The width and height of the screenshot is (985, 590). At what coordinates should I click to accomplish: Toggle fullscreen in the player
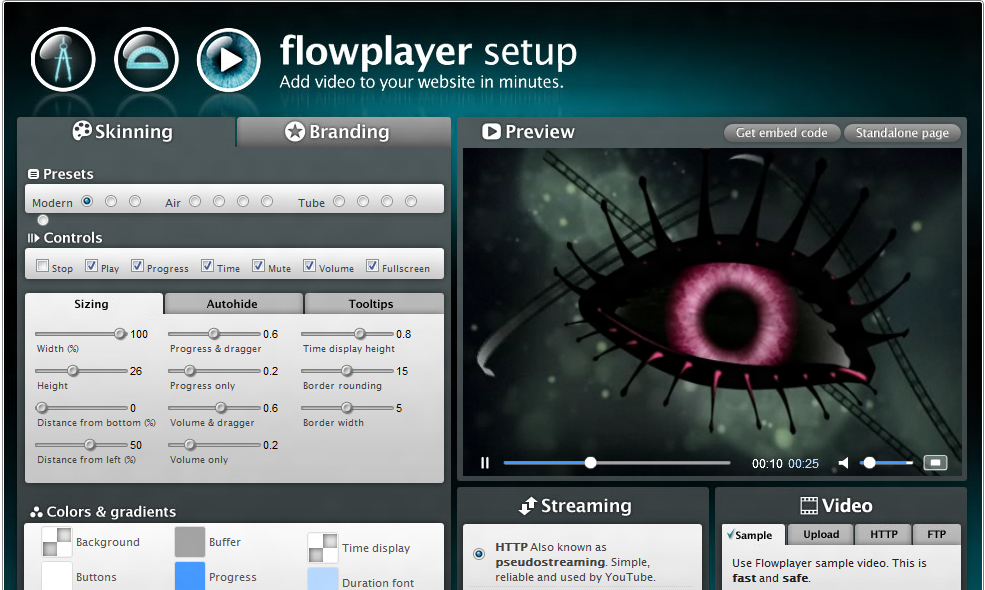pyautogui.click(x=935, y=463)
